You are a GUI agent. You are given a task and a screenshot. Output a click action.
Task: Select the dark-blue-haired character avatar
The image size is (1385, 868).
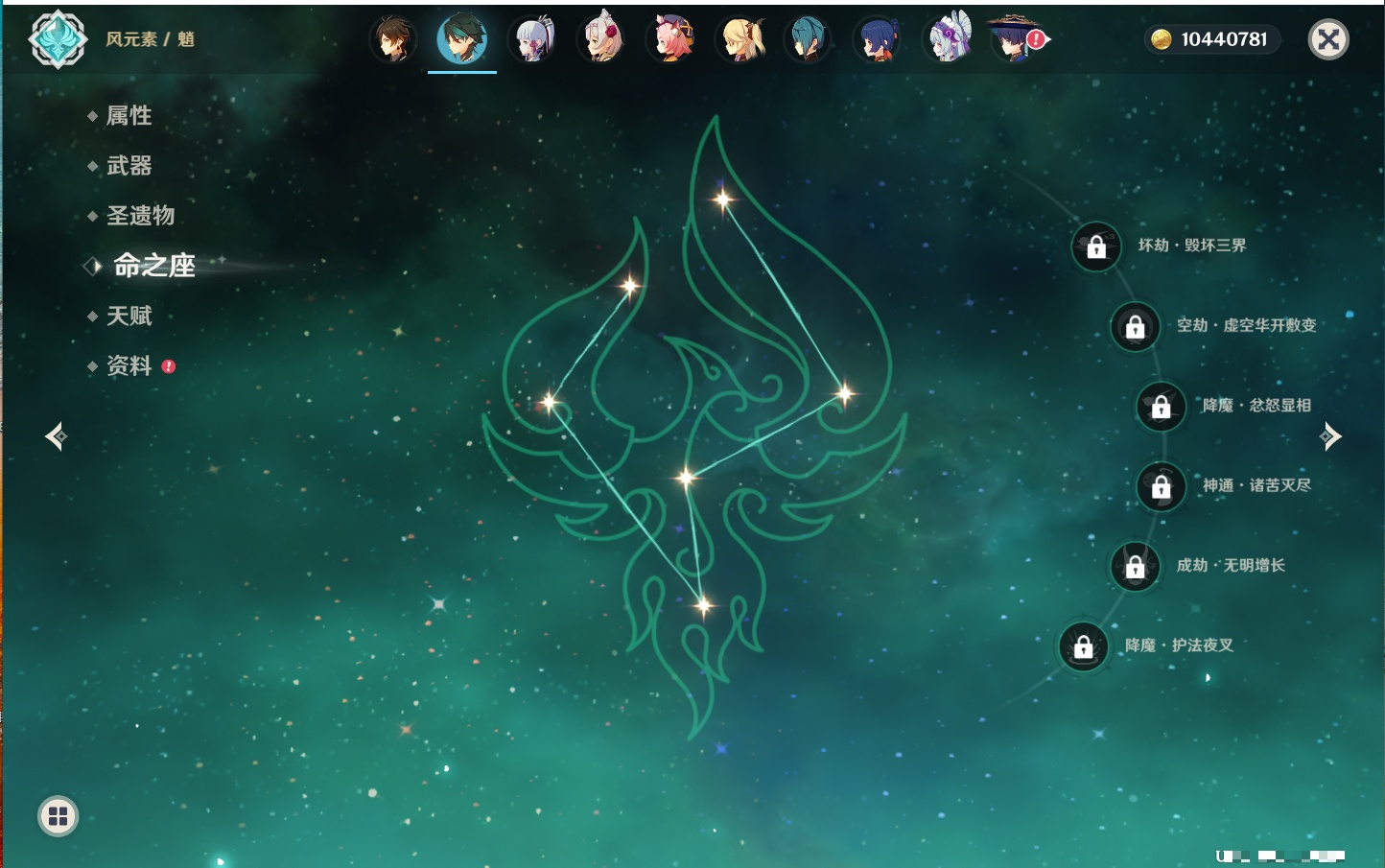coord(877,39)
